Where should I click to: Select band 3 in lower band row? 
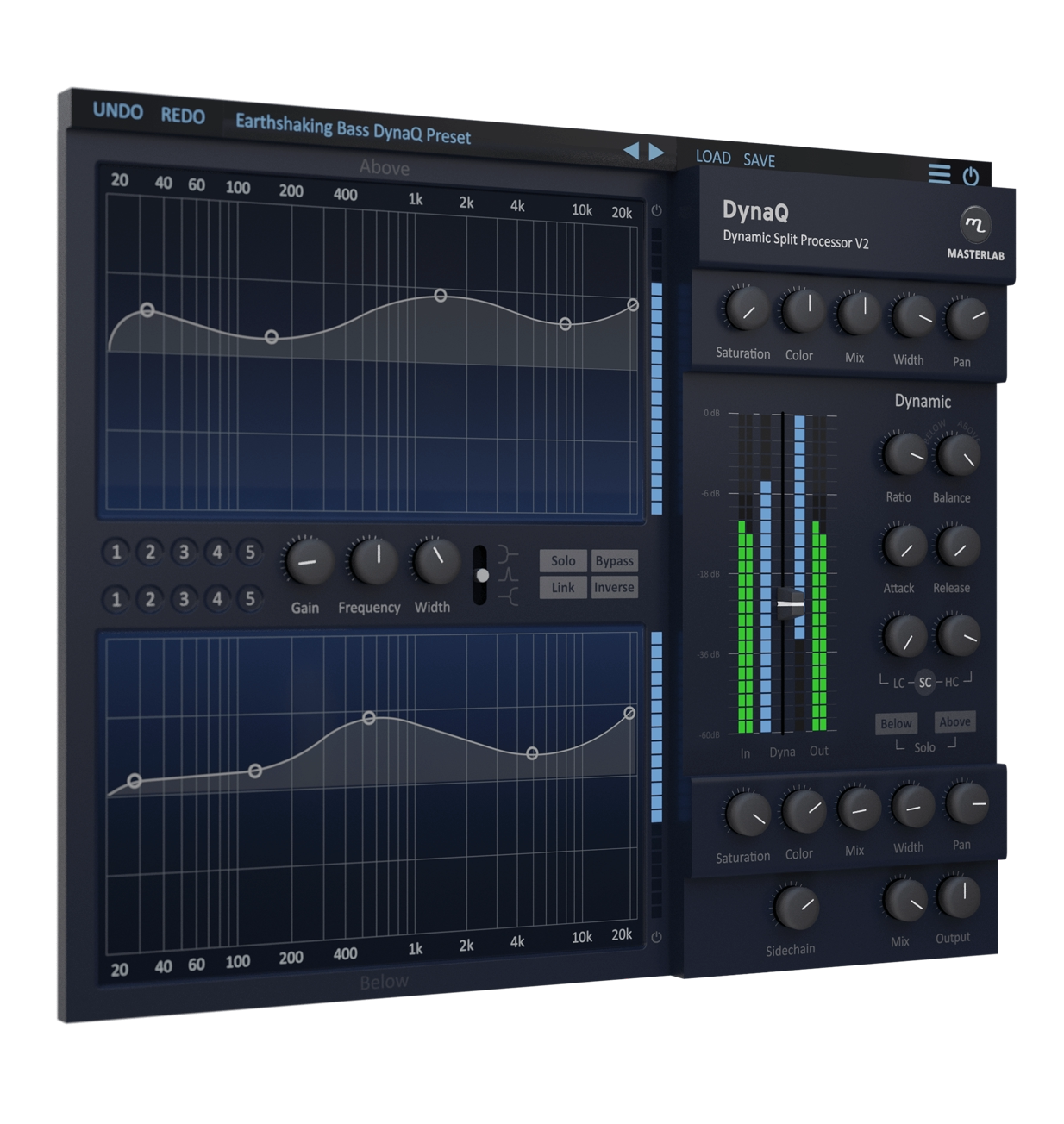184,599
